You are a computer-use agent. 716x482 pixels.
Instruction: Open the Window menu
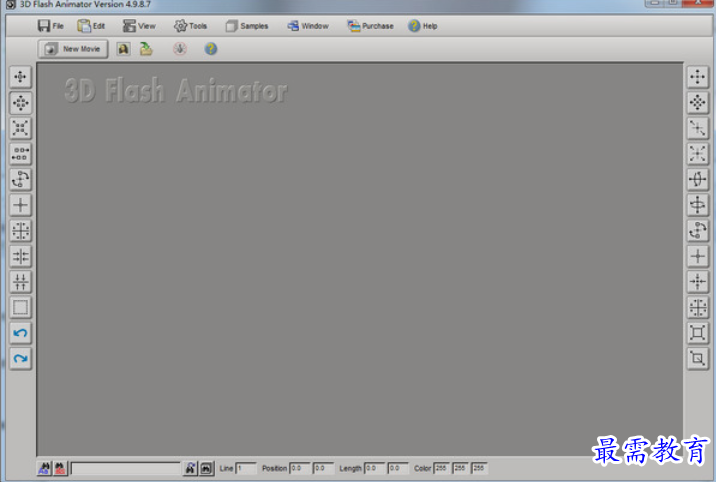pyautogui.click(x=308, y=26)
